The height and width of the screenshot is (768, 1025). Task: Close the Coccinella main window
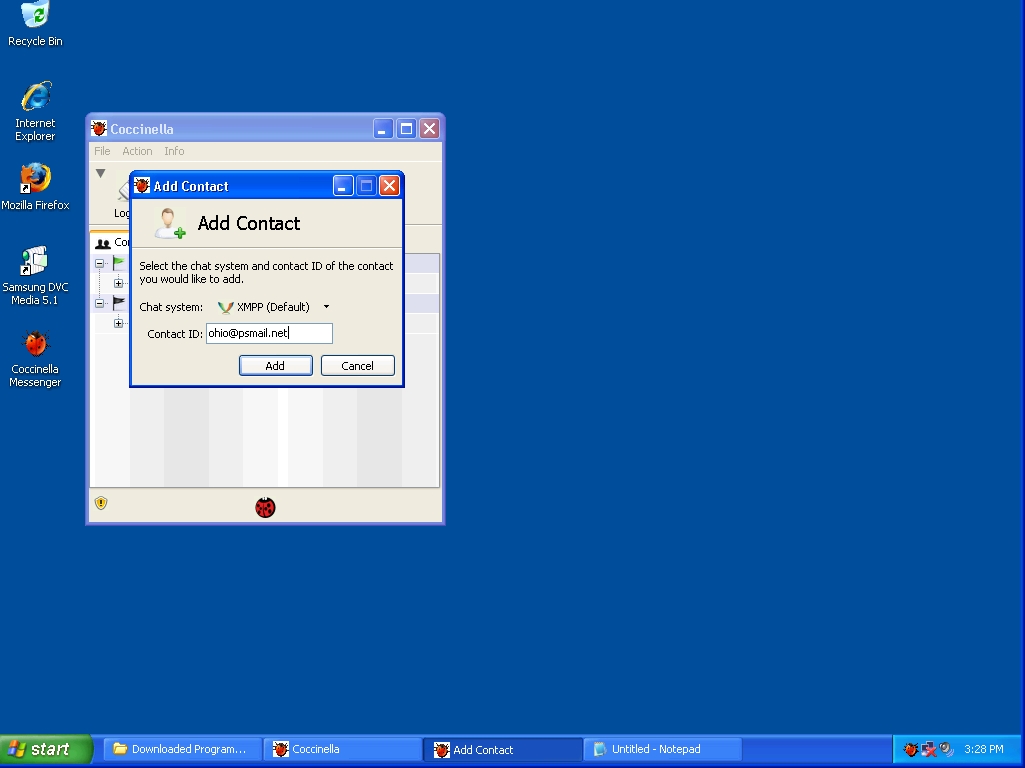(x=429, y=129)
